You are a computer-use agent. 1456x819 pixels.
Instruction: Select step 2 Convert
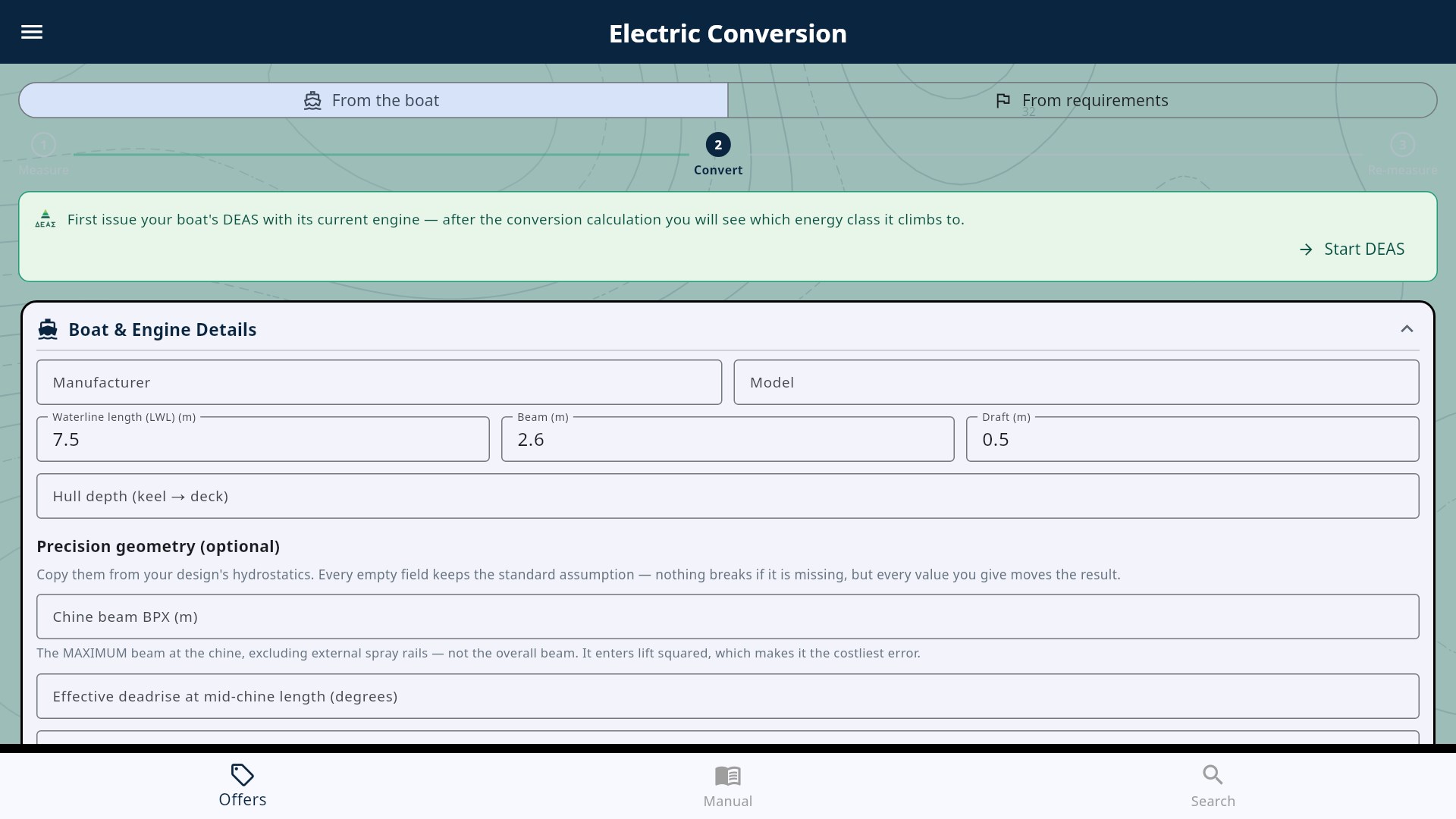718,154
